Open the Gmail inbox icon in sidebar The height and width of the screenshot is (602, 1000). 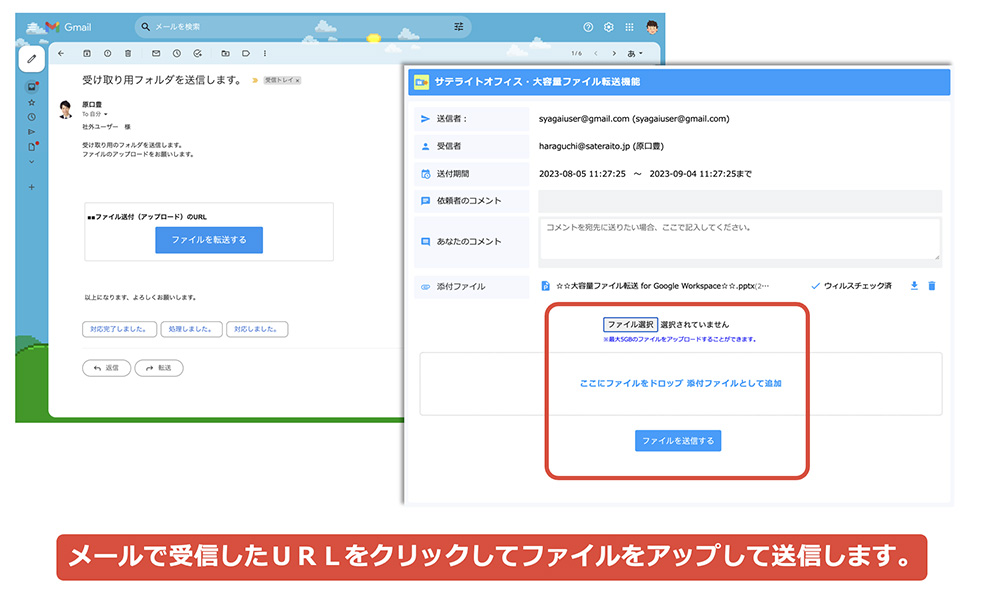coord(31,87)
